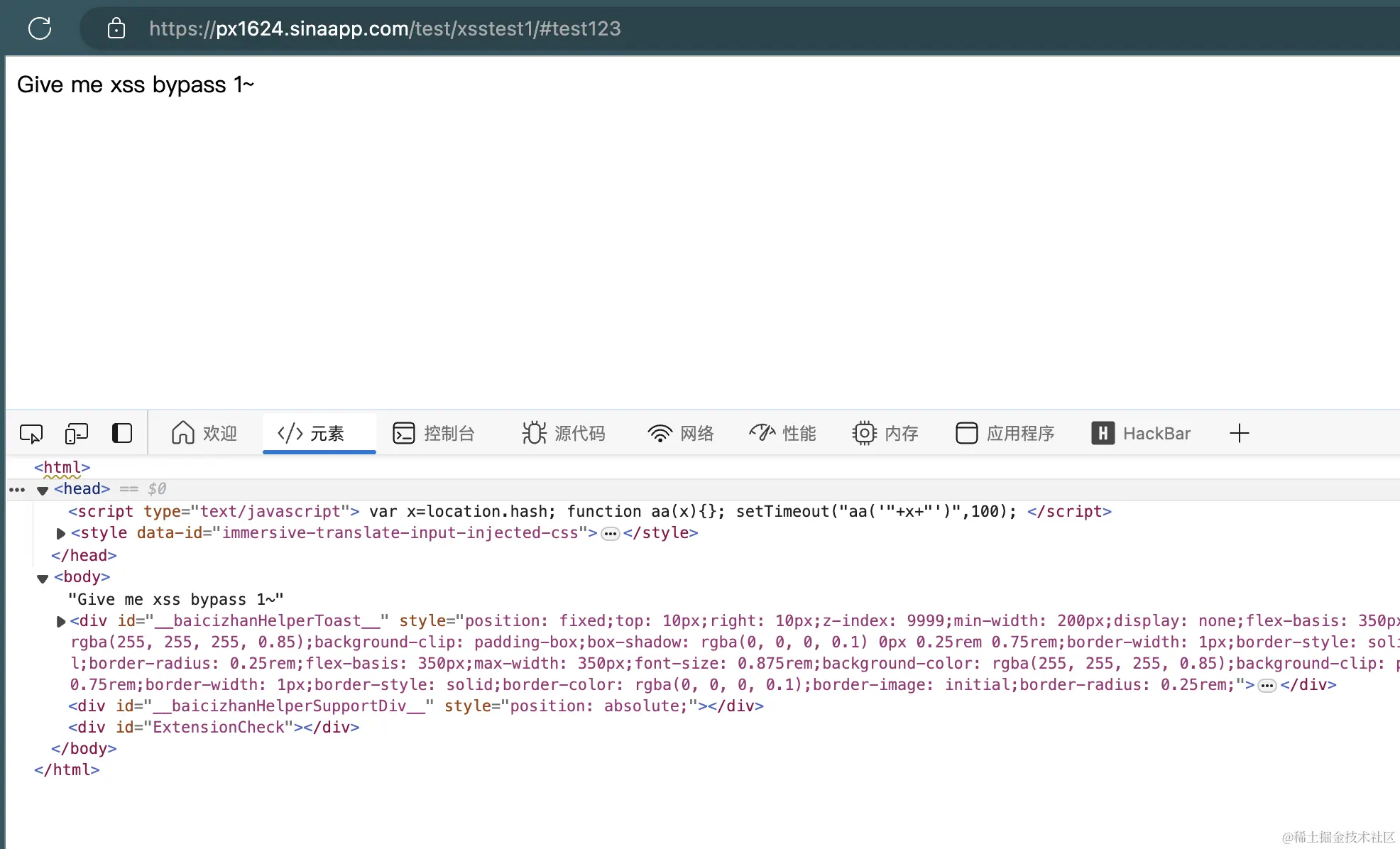Image resolution: width=1400 pixels, height=849 pixels.
Task: Open the 性能 performance panel
Action: point(782,433)
